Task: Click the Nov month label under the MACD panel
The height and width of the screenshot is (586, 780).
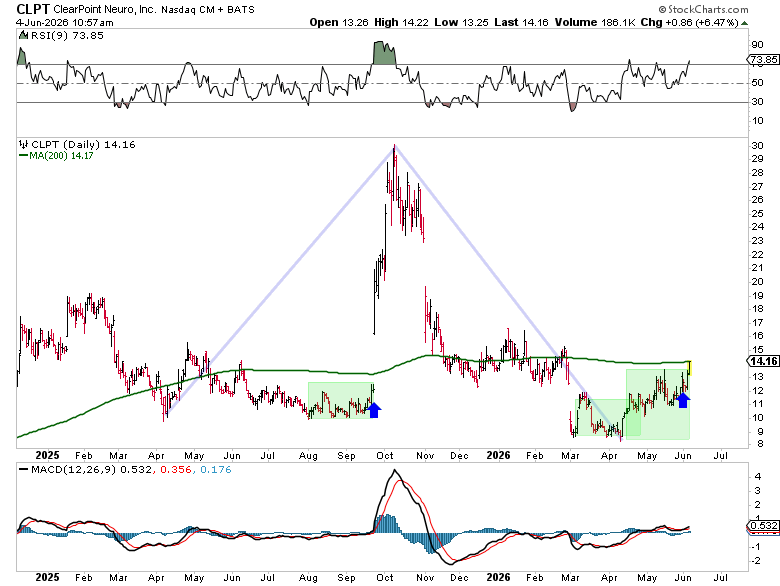Action: [x=425, y=578]
